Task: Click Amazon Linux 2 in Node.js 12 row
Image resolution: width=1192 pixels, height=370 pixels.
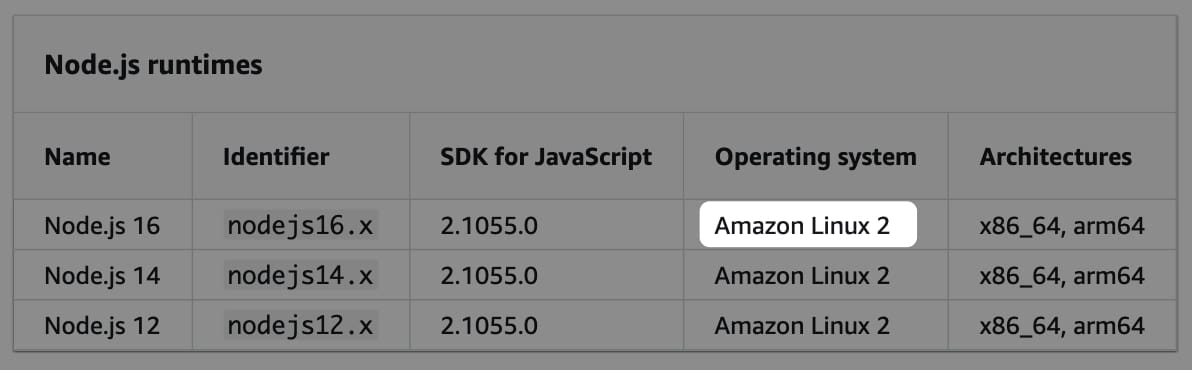Action: (802, 326)
